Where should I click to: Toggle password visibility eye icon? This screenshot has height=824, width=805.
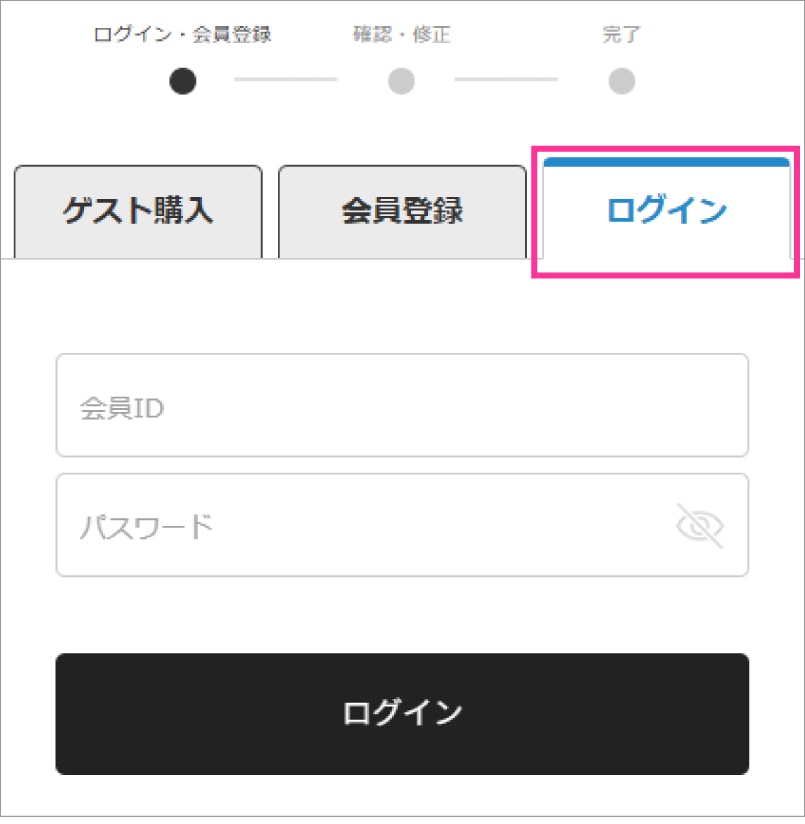coord(700,526)
